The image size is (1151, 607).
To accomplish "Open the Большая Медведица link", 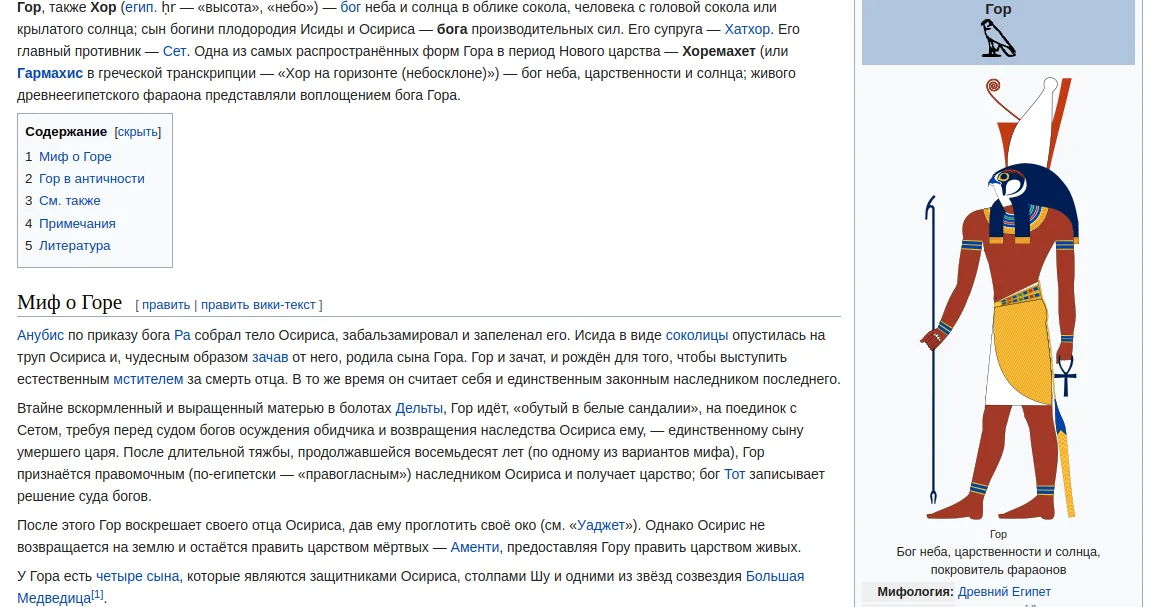I will pyautogui.click(x=775, y=576).
